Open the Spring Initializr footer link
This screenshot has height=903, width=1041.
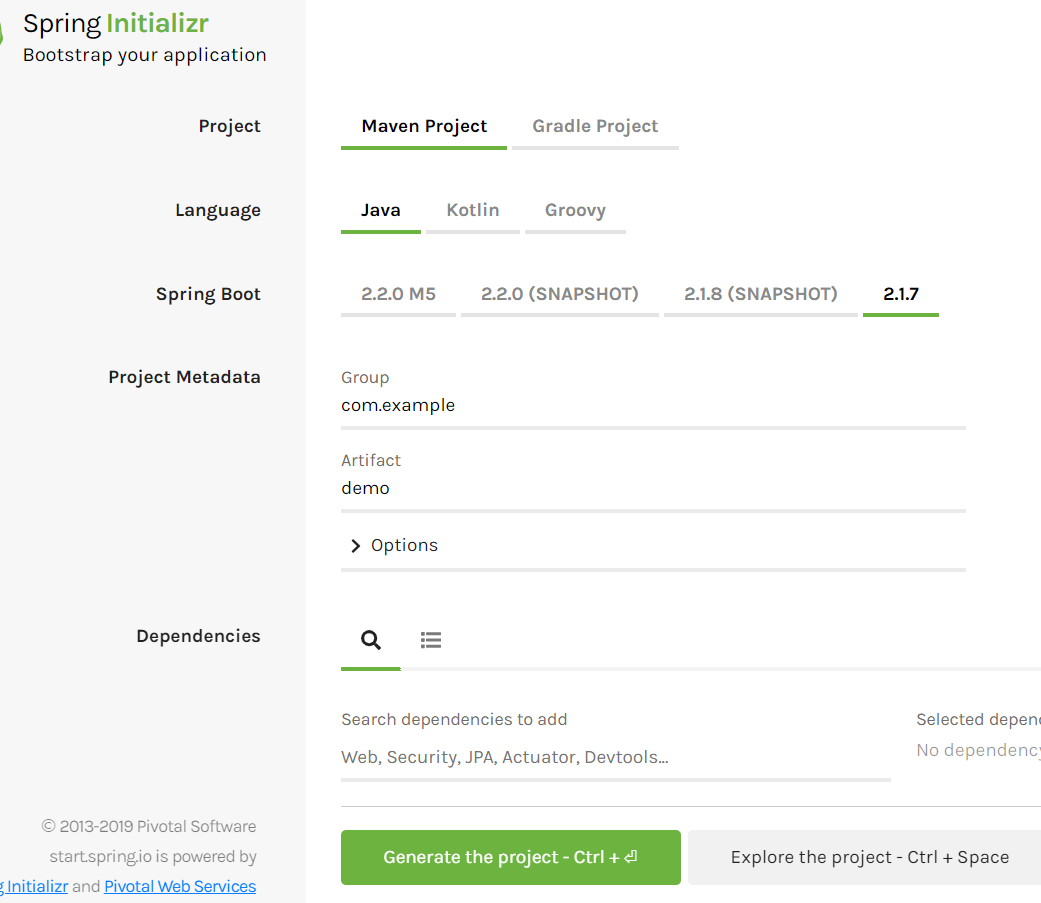click(x=35, y=886)
